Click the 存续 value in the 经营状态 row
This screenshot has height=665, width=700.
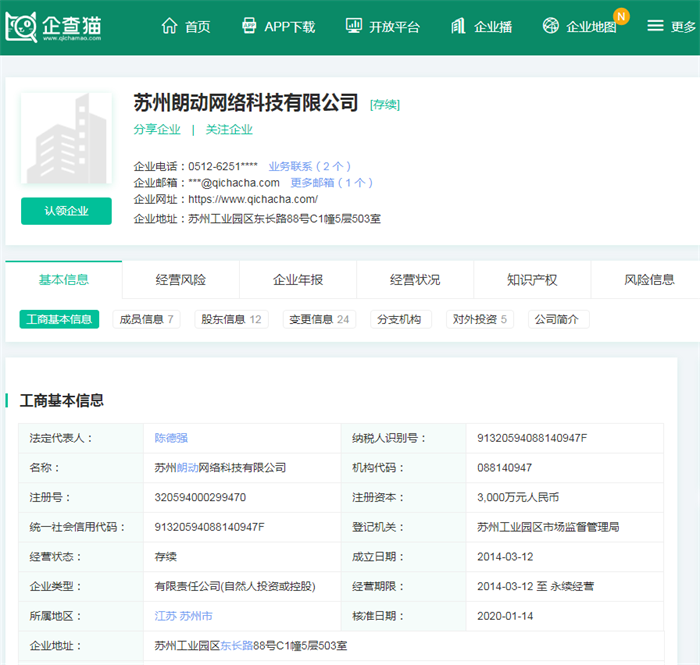click(x=166, y=557)
